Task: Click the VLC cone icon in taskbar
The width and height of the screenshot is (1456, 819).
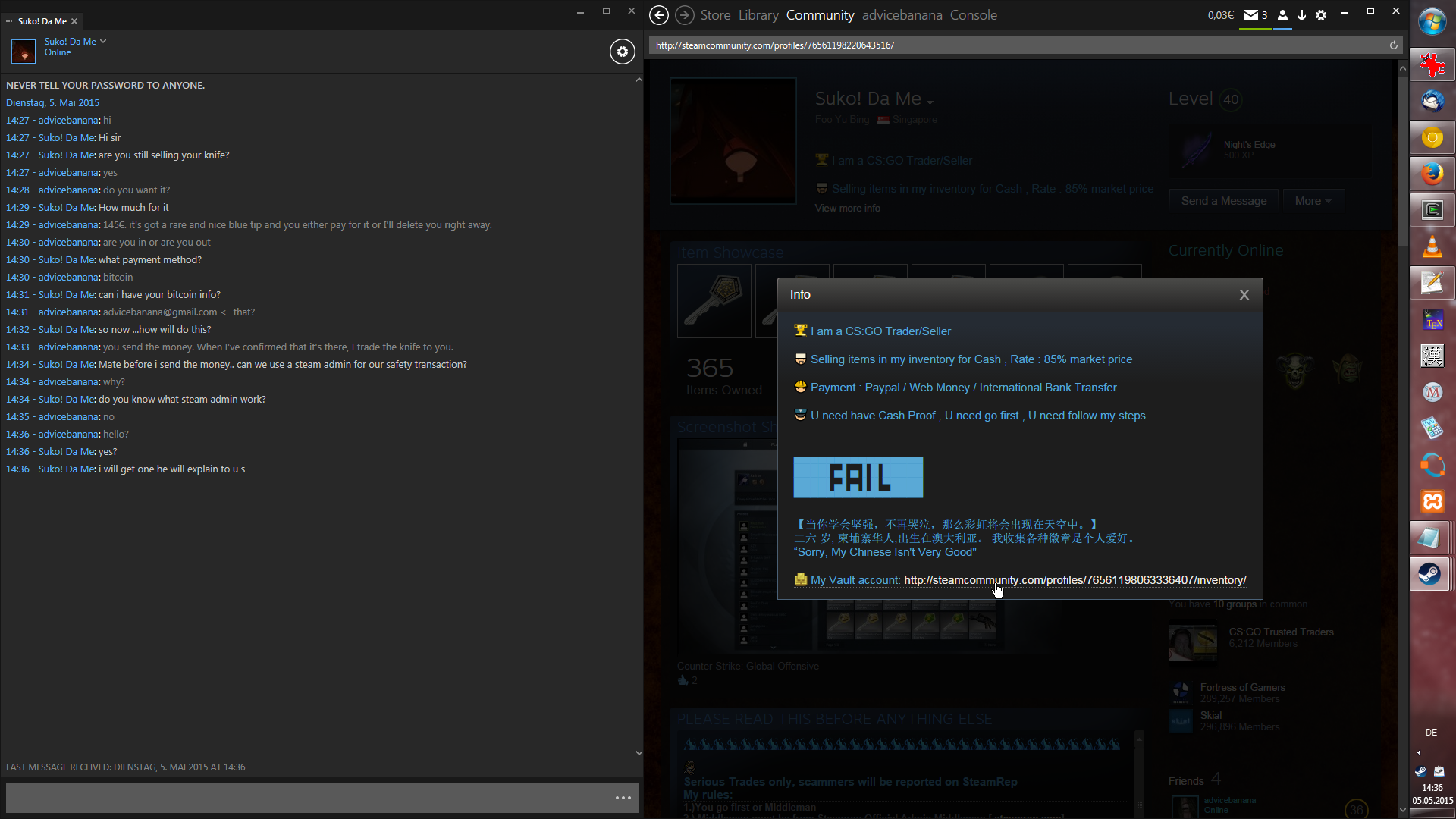Action: 1432,246
